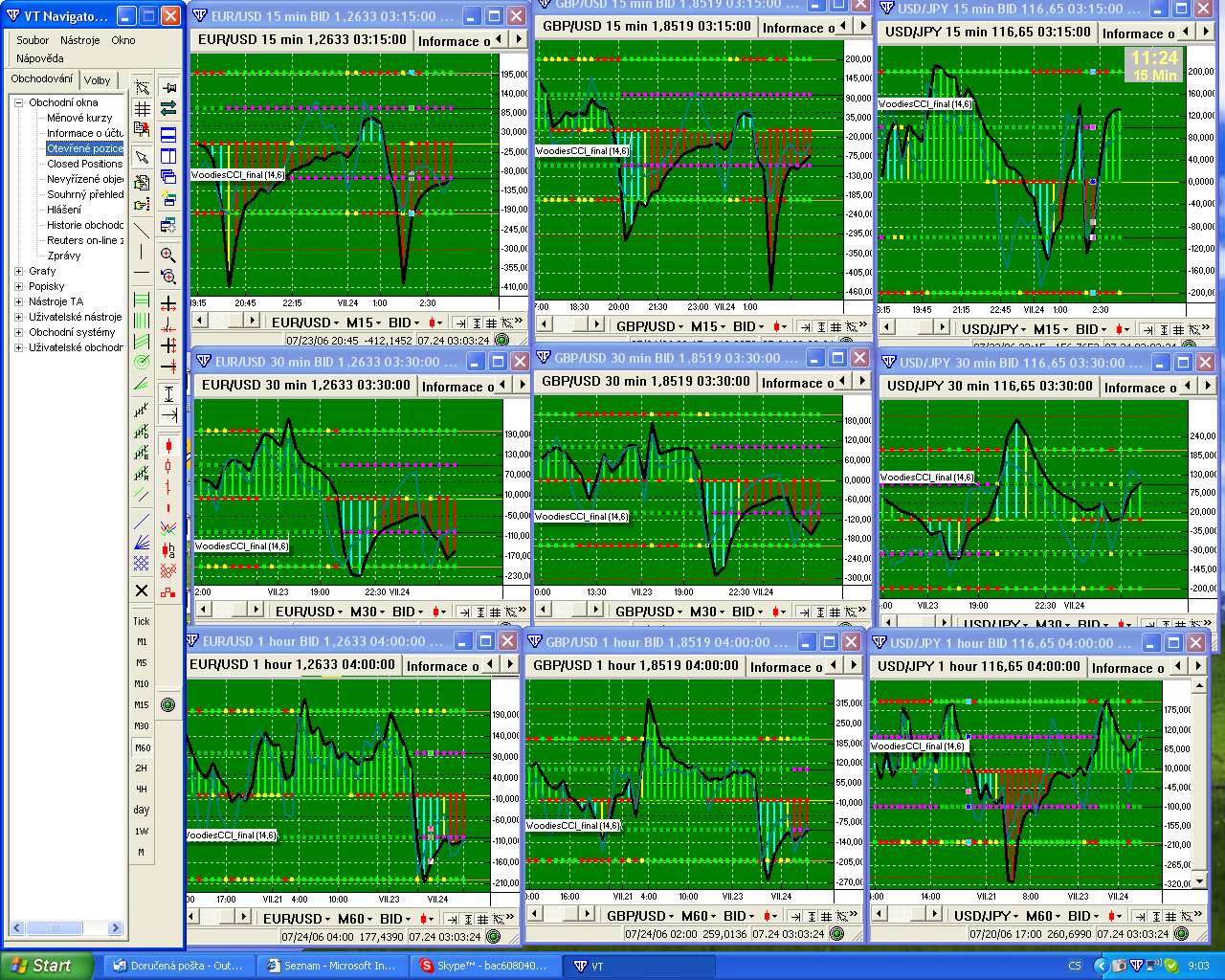Click the blue crosshatch grid tool

[142, 565]
